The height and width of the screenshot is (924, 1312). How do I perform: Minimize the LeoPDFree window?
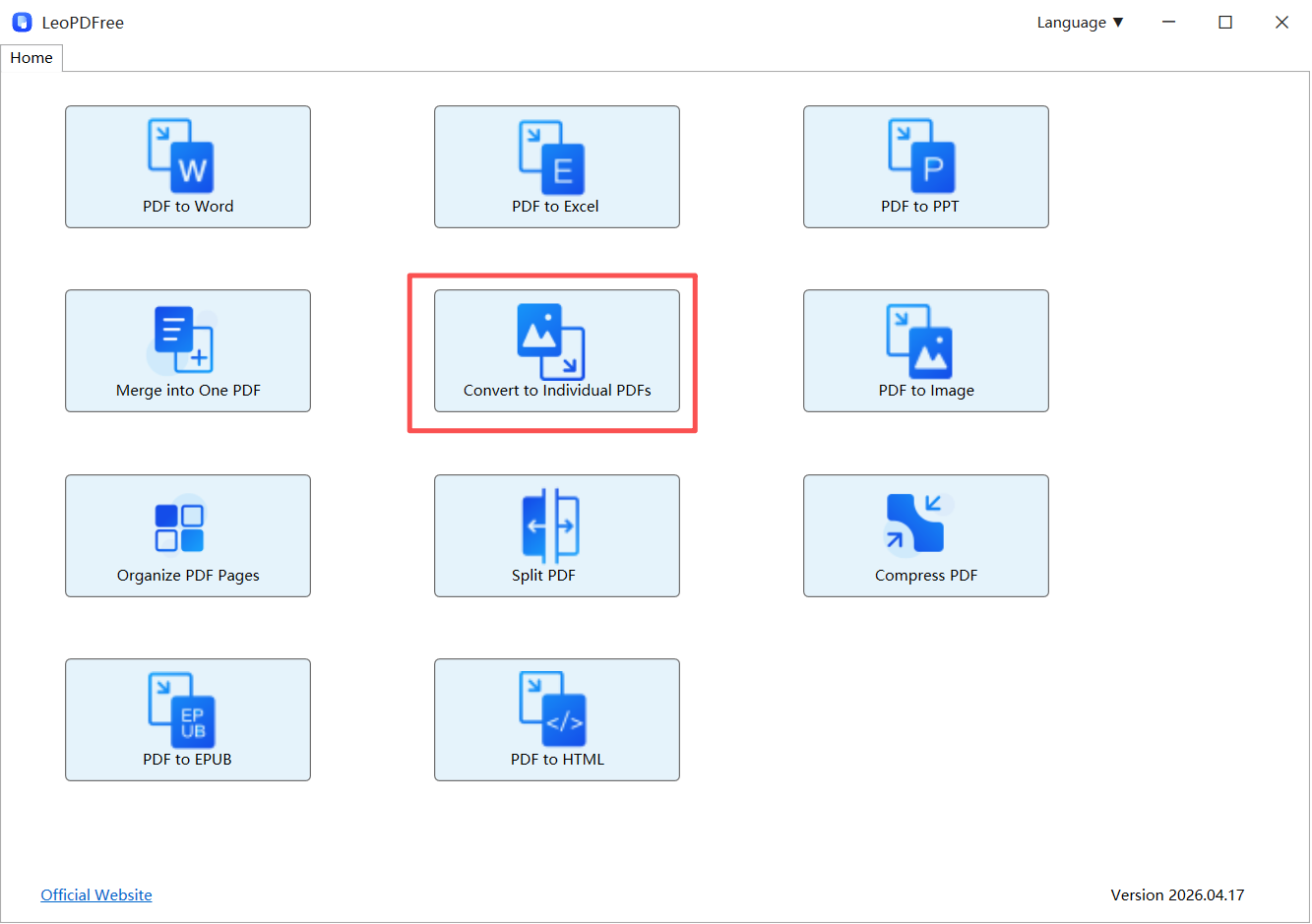pos(1168,22)
